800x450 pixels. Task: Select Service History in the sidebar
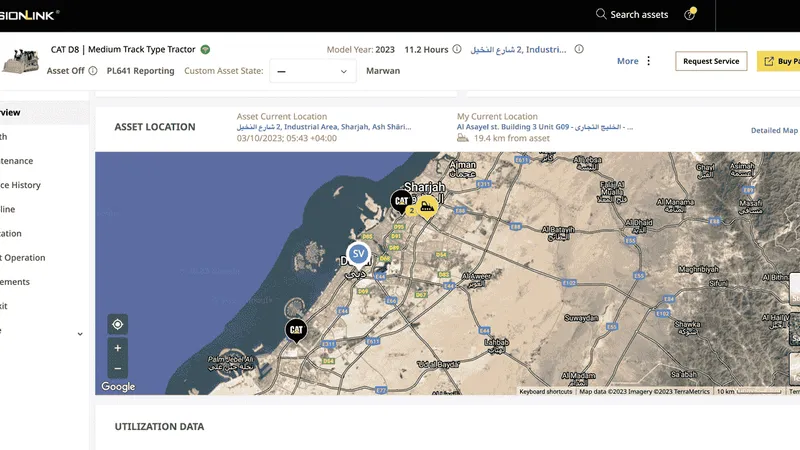click(x=20, y=185)
